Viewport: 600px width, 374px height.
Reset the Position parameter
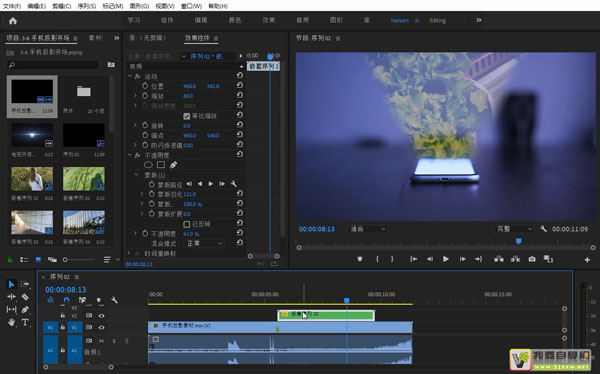[240, 86]
